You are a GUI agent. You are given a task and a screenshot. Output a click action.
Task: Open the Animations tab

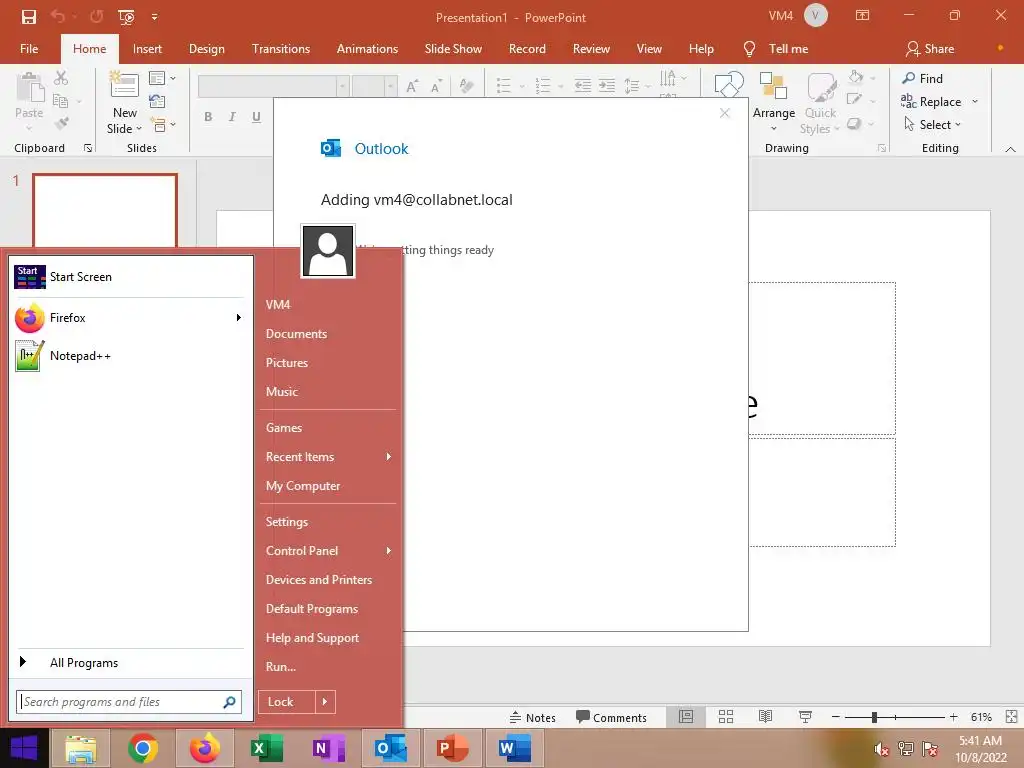click(x=367, y=49)
